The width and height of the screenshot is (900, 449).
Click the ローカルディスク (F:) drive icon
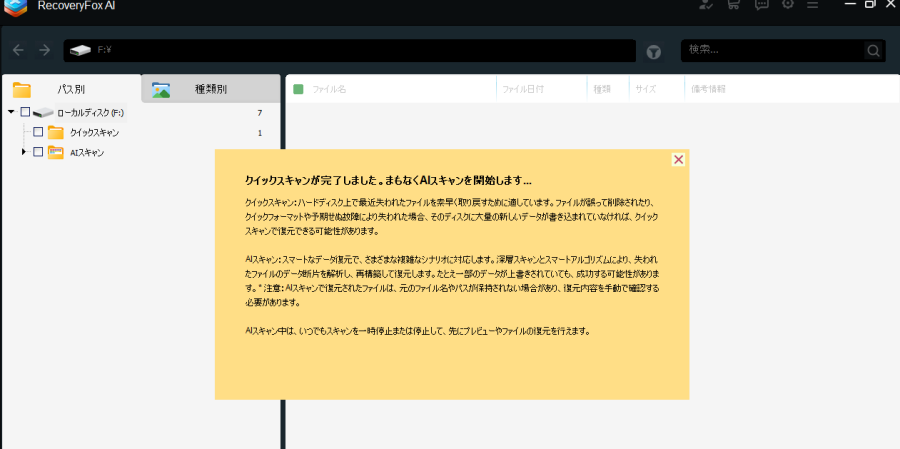43,113
